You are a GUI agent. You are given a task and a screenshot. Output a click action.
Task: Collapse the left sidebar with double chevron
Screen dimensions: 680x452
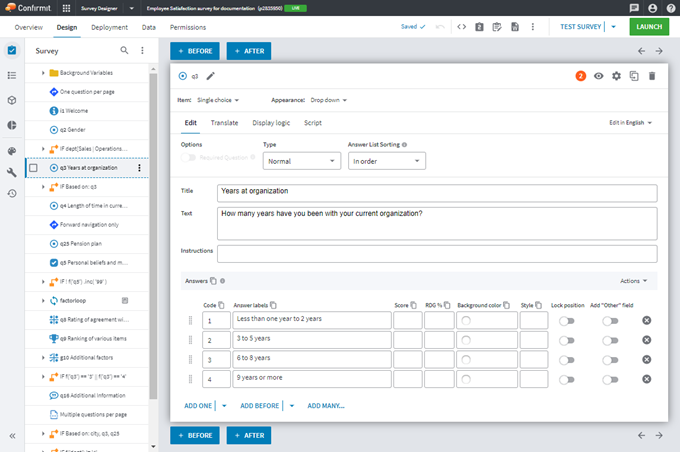tap(12, 436)
